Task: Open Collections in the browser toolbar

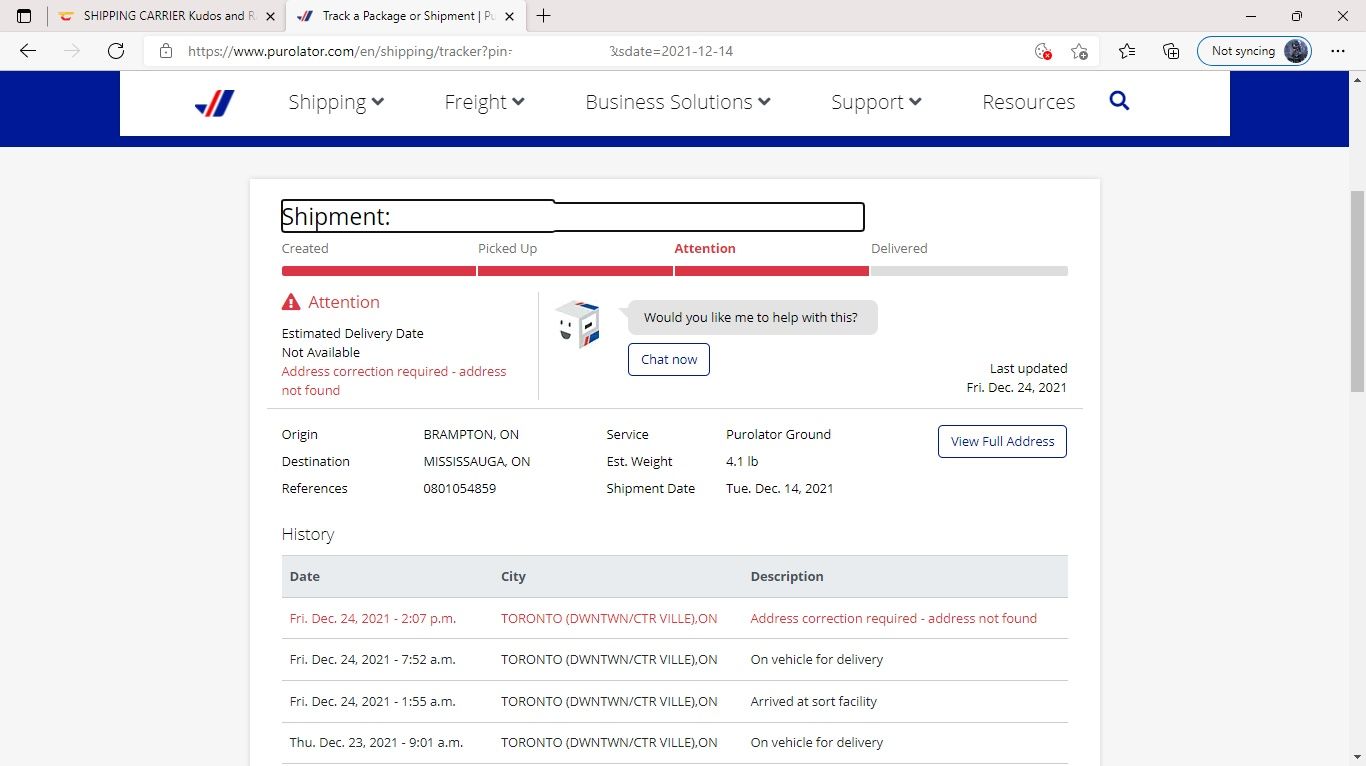Action: (x=1170, y=50)
